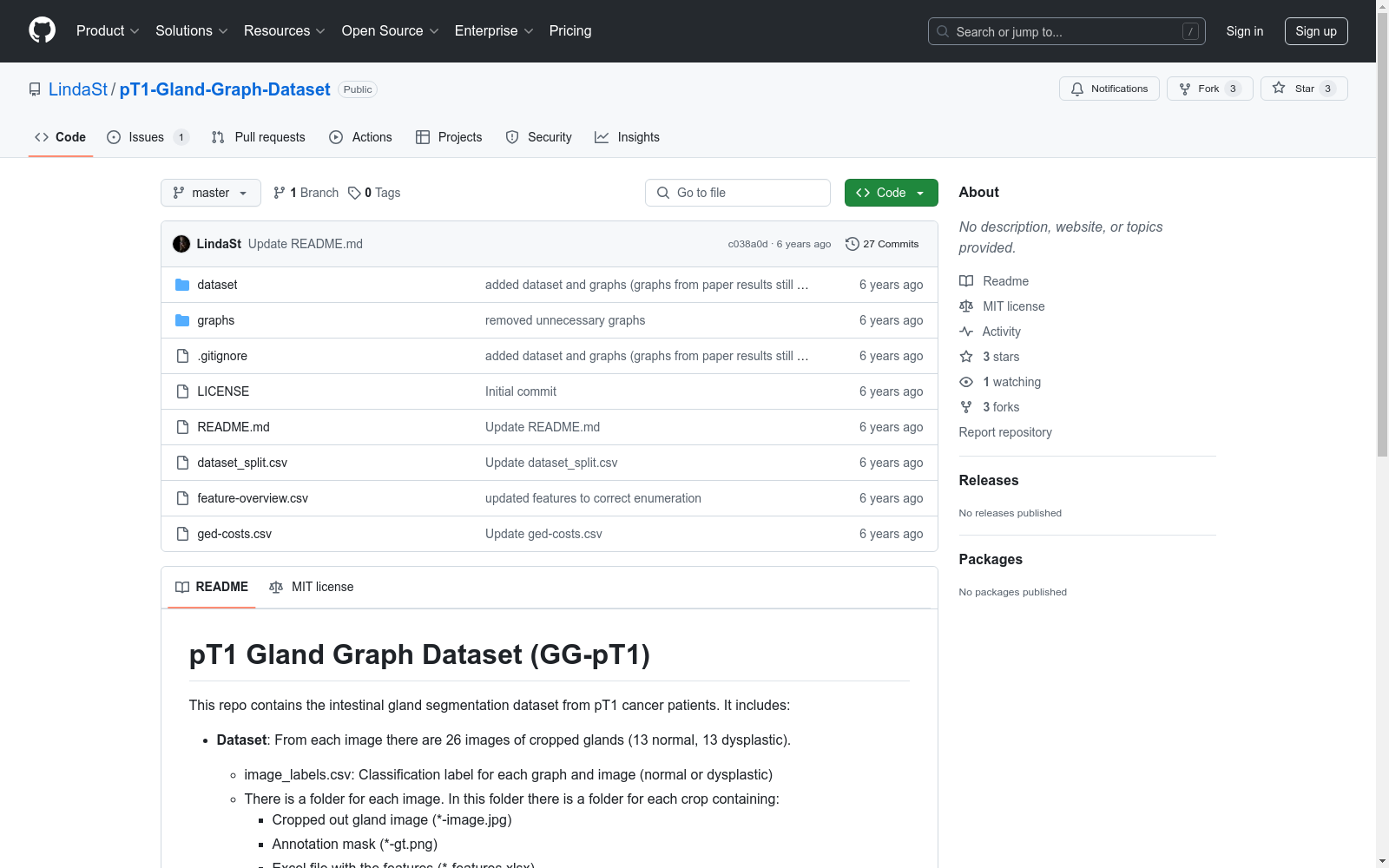1389x868 pixels.
Task: Open the 'updated features to correct enumeration' commit
Action: [x=593, y=498]
